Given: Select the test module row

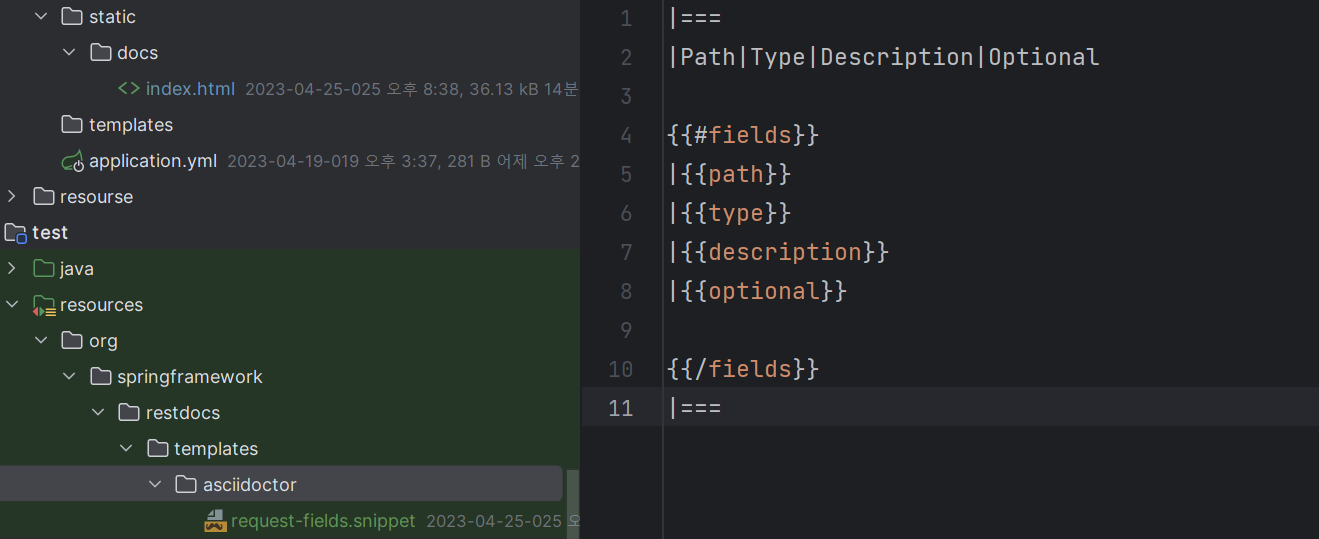Looking at the screenshot, I should point(50,232).
